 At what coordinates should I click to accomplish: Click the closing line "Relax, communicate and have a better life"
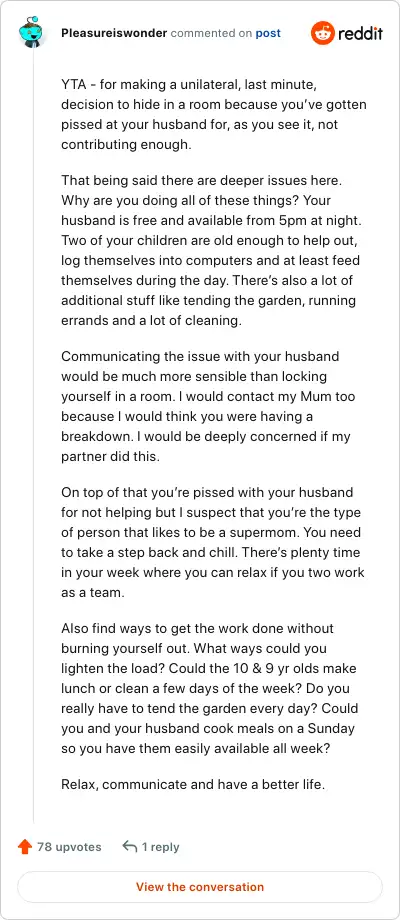[193, 784]
